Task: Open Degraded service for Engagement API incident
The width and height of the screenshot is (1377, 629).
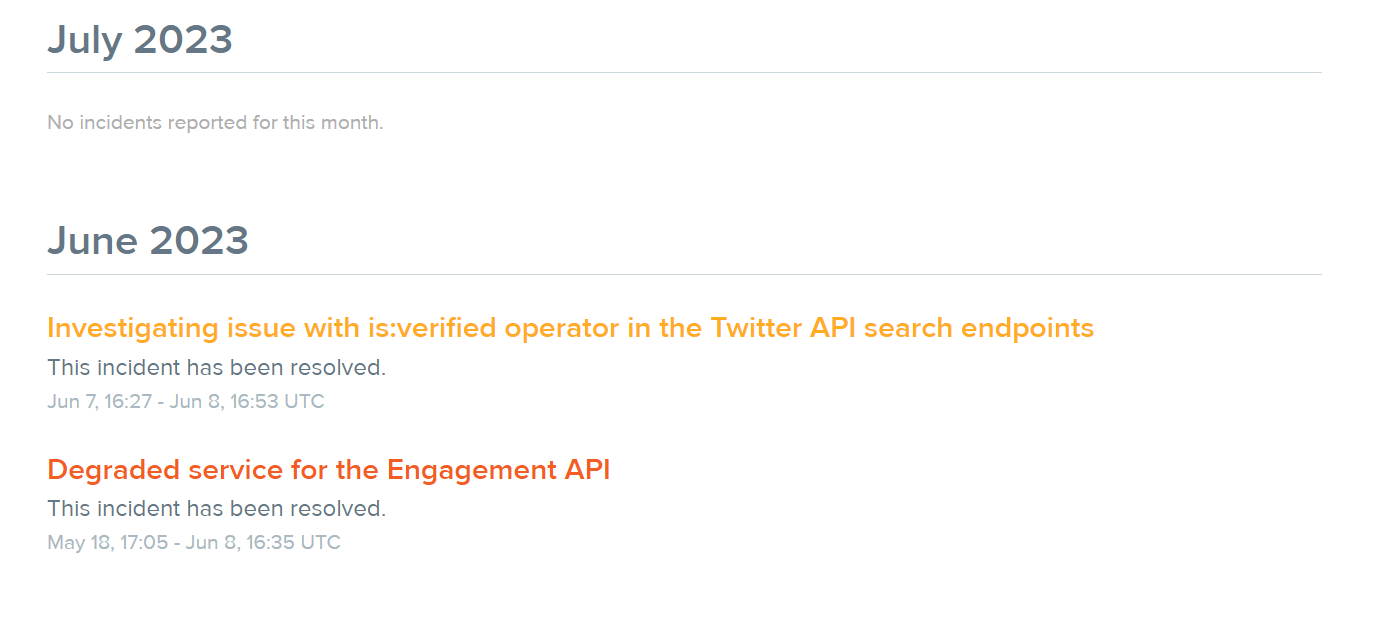Action: click(x=328, y=469)
